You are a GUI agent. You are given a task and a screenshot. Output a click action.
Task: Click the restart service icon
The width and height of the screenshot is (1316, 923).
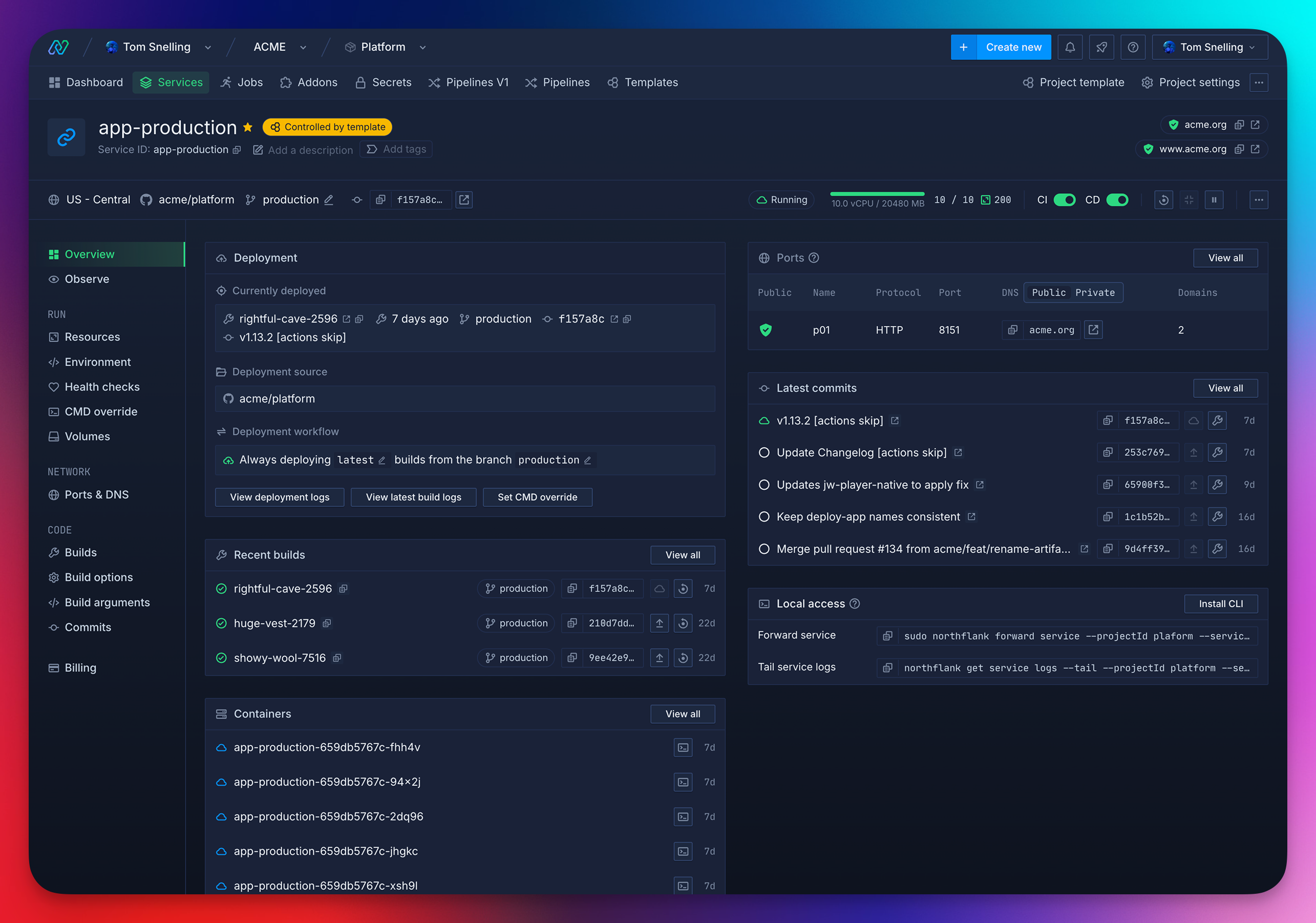[1163, 200]
